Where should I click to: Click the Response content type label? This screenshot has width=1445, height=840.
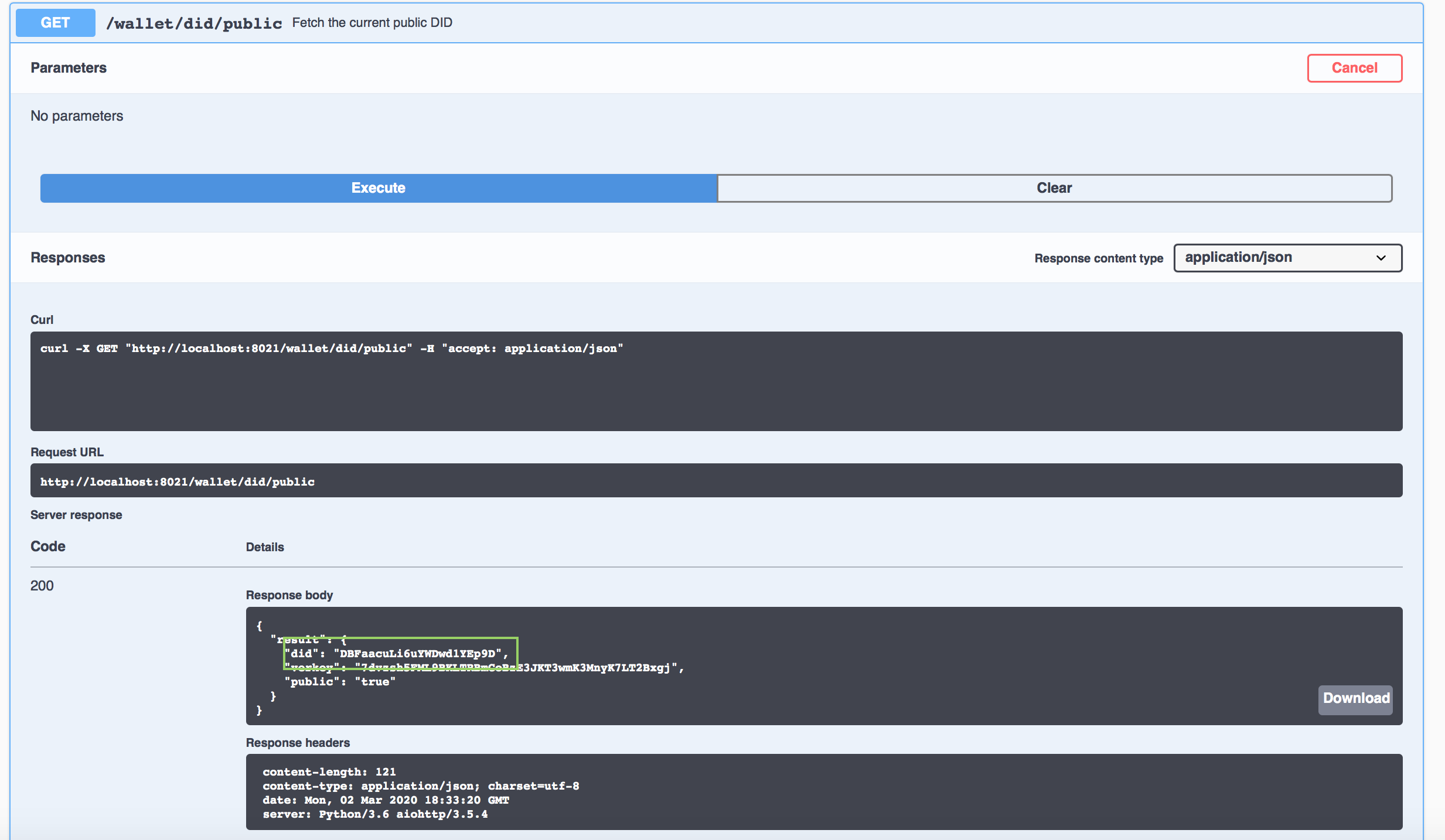[x=1098, y=258]
